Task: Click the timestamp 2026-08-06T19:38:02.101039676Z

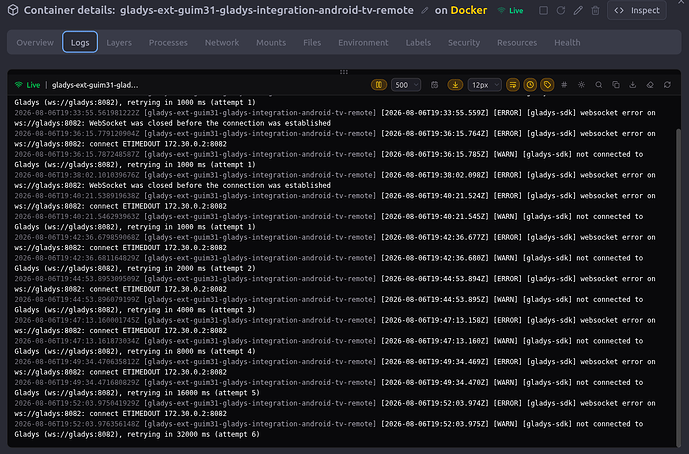Action: click(77, 175)
